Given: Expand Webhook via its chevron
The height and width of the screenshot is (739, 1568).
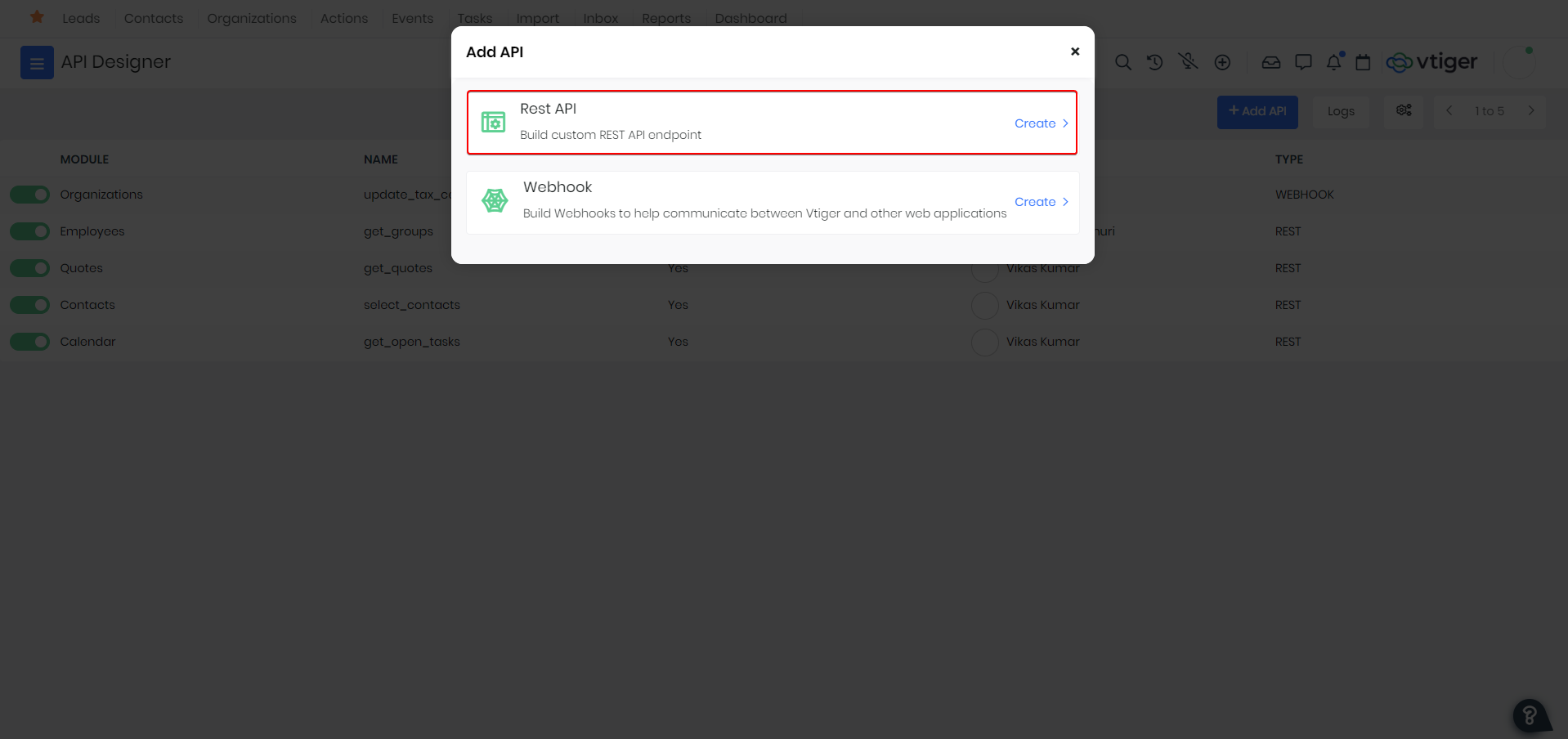Looking at the screenshot, I should click(x=1064, y=202).
